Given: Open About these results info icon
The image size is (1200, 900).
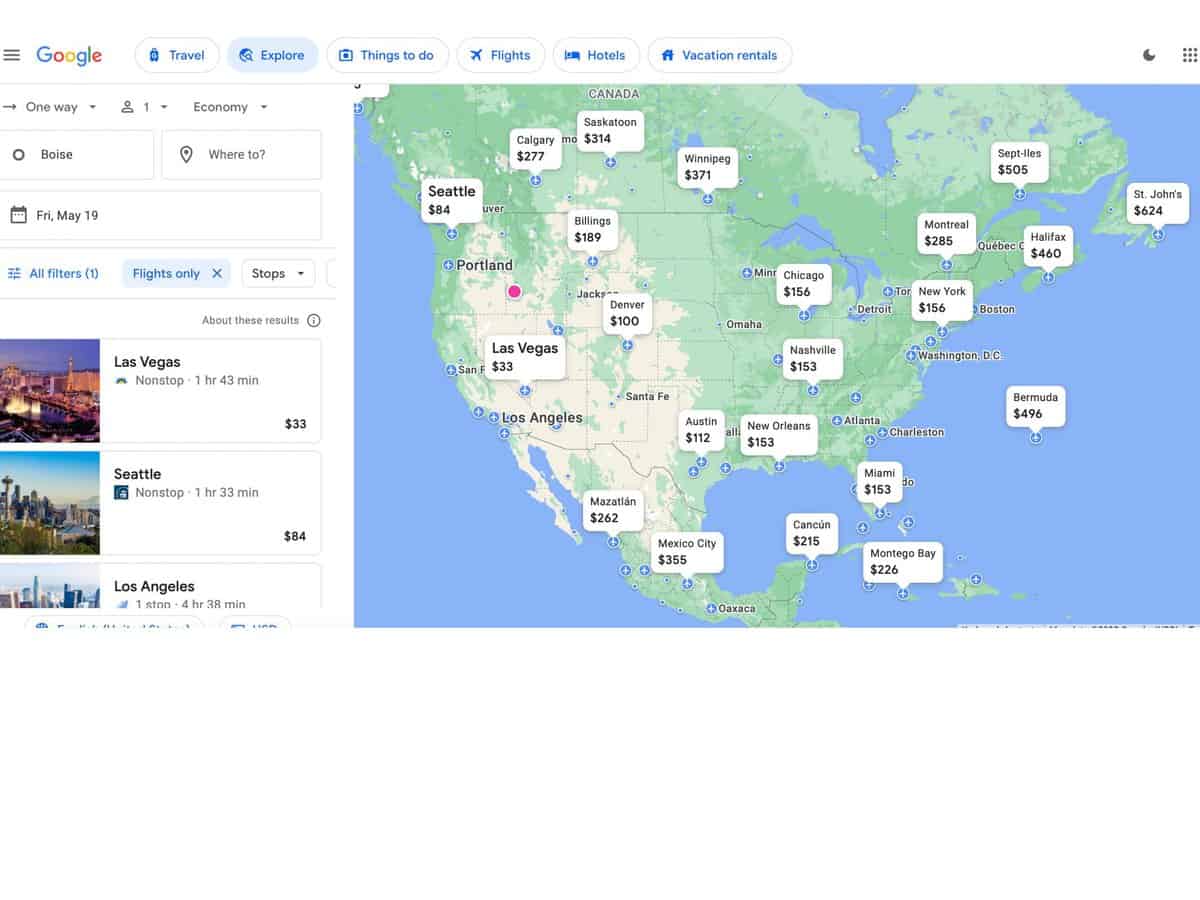Looking at the screenshot, I should click(314, 320).
